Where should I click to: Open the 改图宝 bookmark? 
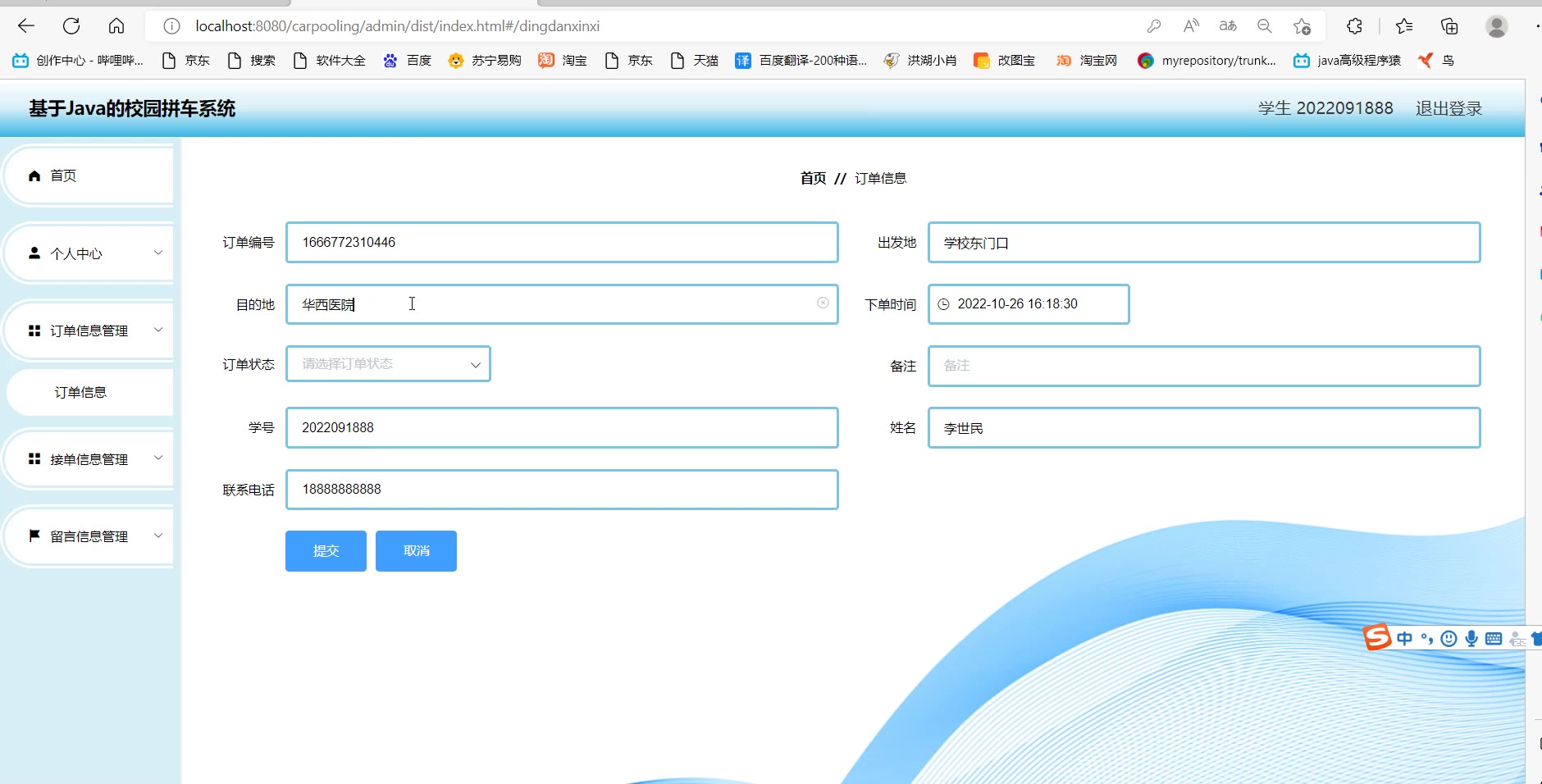tap(1004, 61)
